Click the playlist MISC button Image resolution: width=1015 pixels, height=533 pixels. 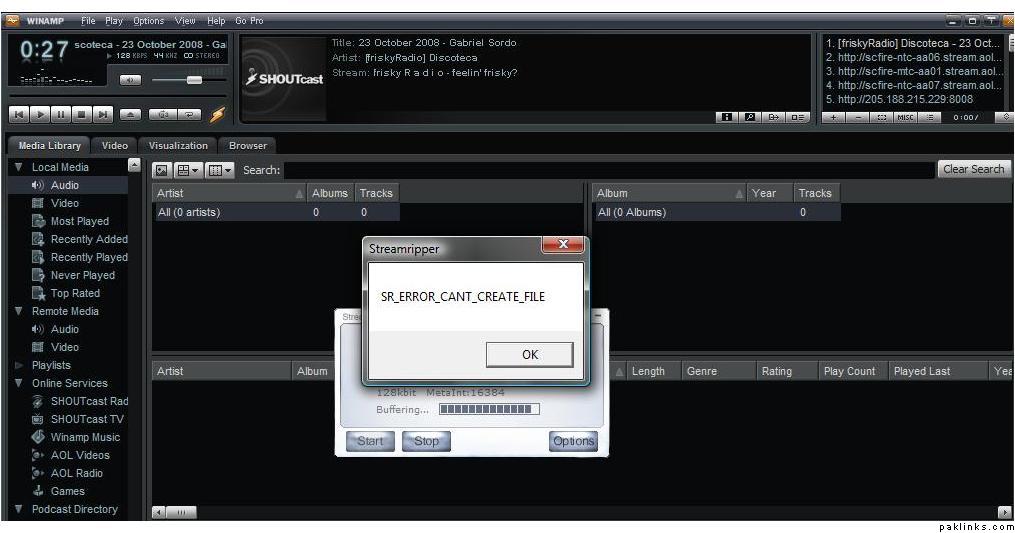click(x=905, y=117)
